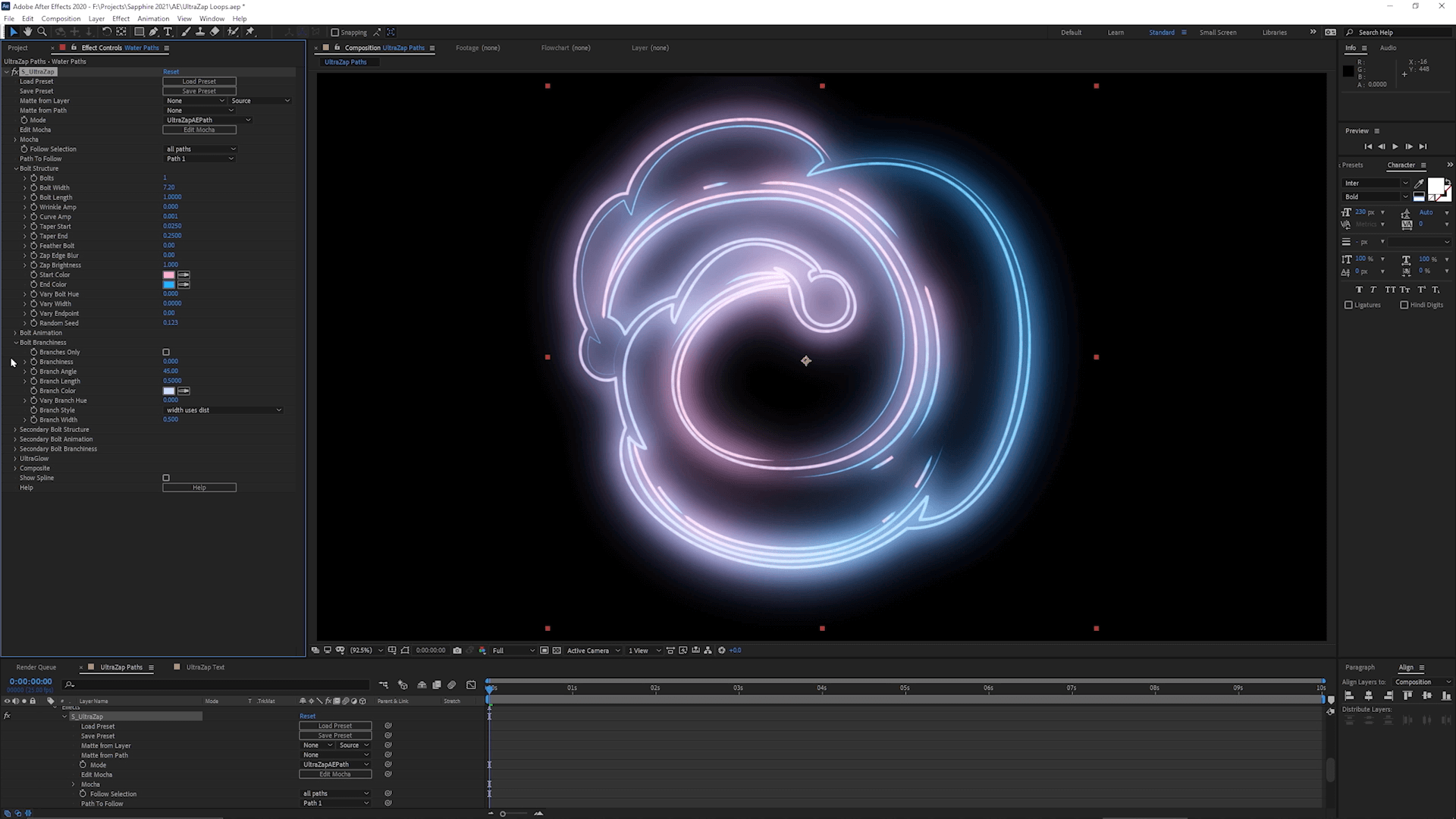Select the Zoom tool in toolbar
This screenshot has height=819, width=1456.
tap(42, 32)
